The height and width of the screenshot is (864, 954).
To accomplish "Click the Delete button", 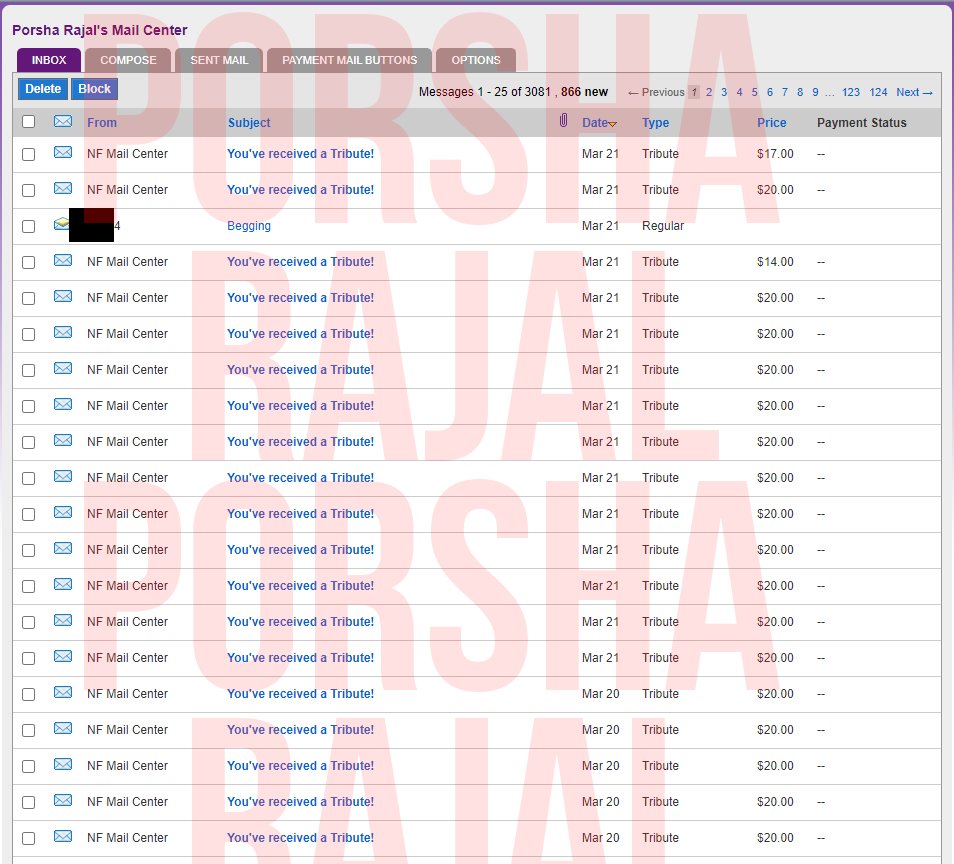I will pyautogui.click(x=43, y=89).
